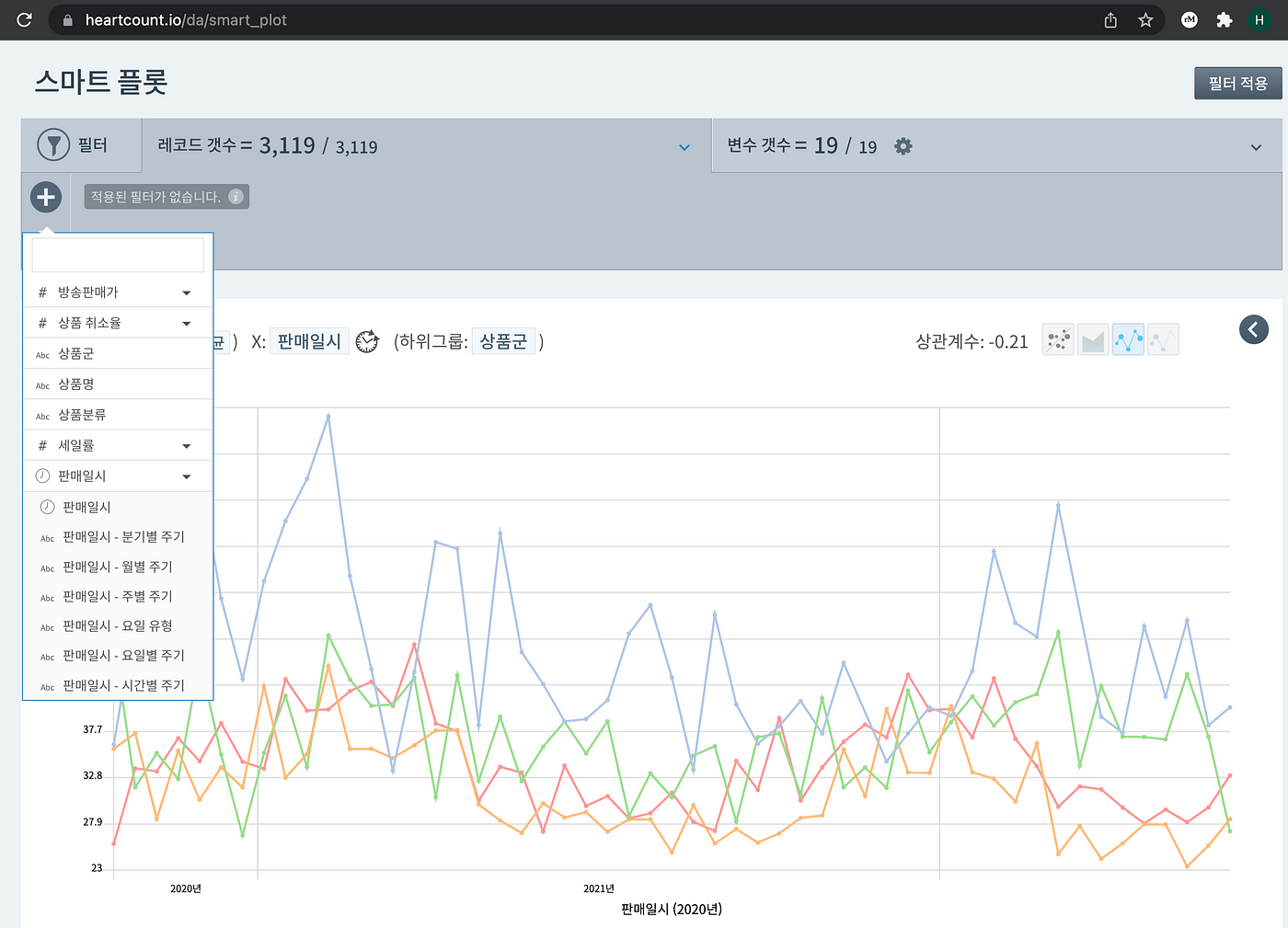This screenshot has width=1288, height=928.
Task: Expand the variable count chevron
Action: [x=1256, y=147]
